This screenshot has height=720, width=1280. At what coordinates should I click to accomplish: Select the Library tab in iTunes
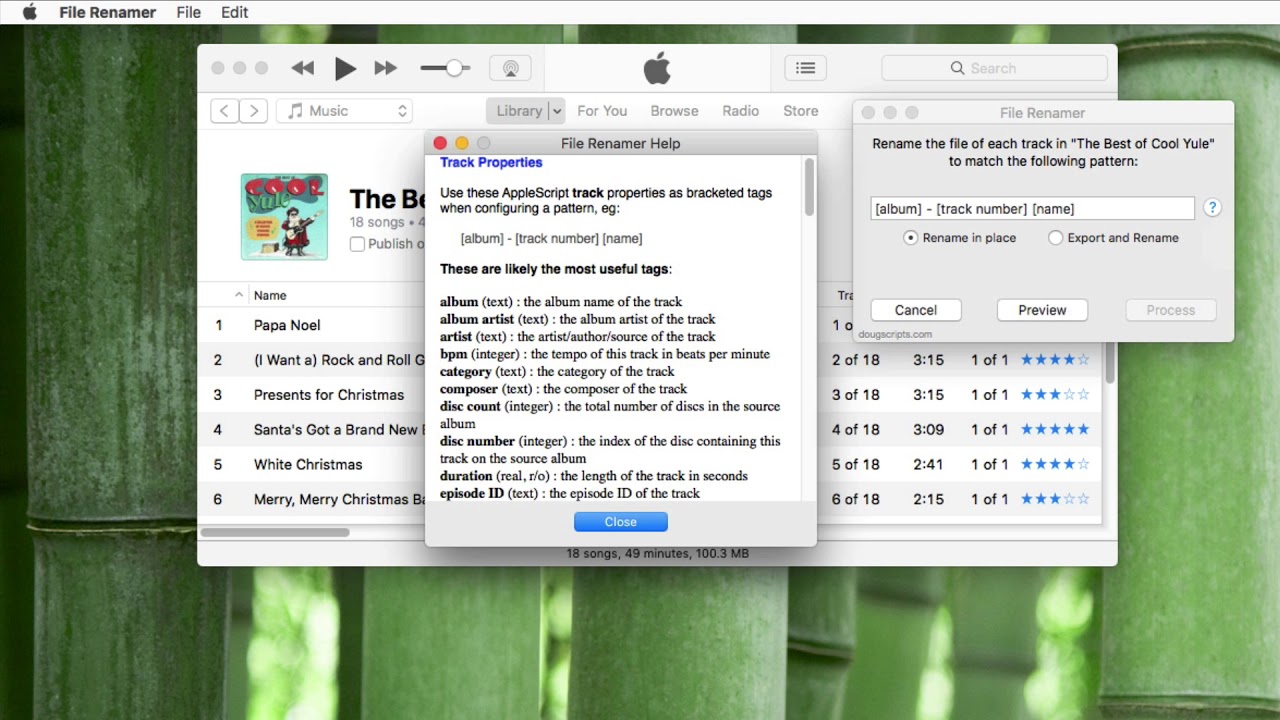pyautogui.click(x=518, y=111)
